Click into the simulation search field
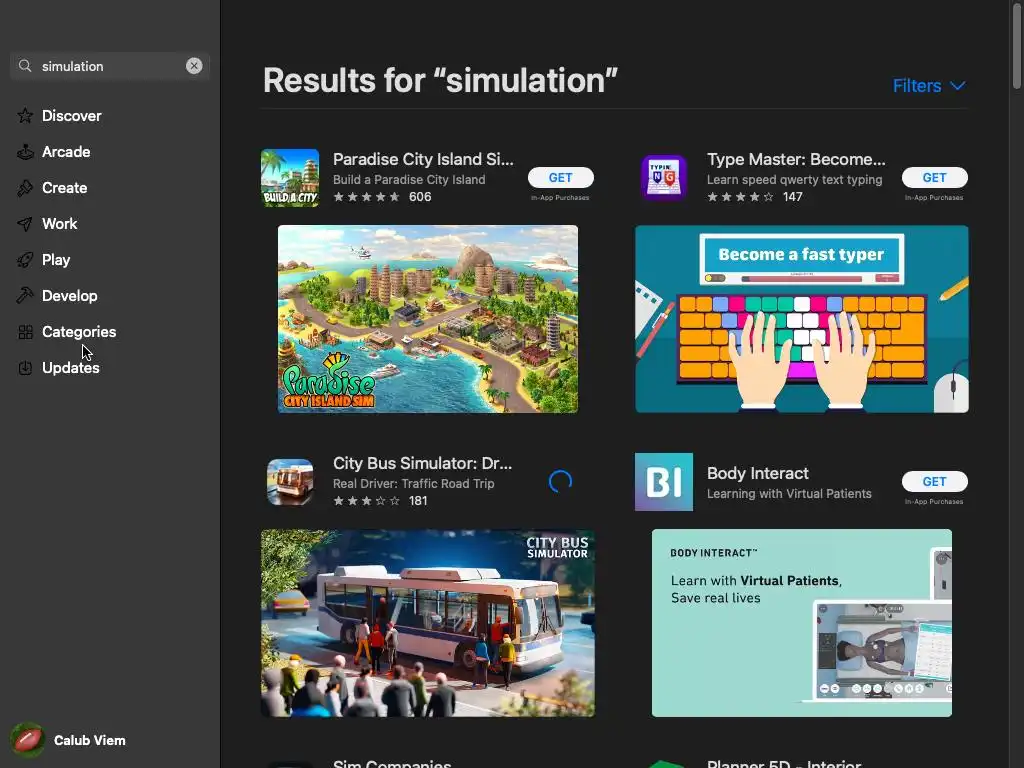Viewport: 1024px width, 768px height. pos(110,66)
